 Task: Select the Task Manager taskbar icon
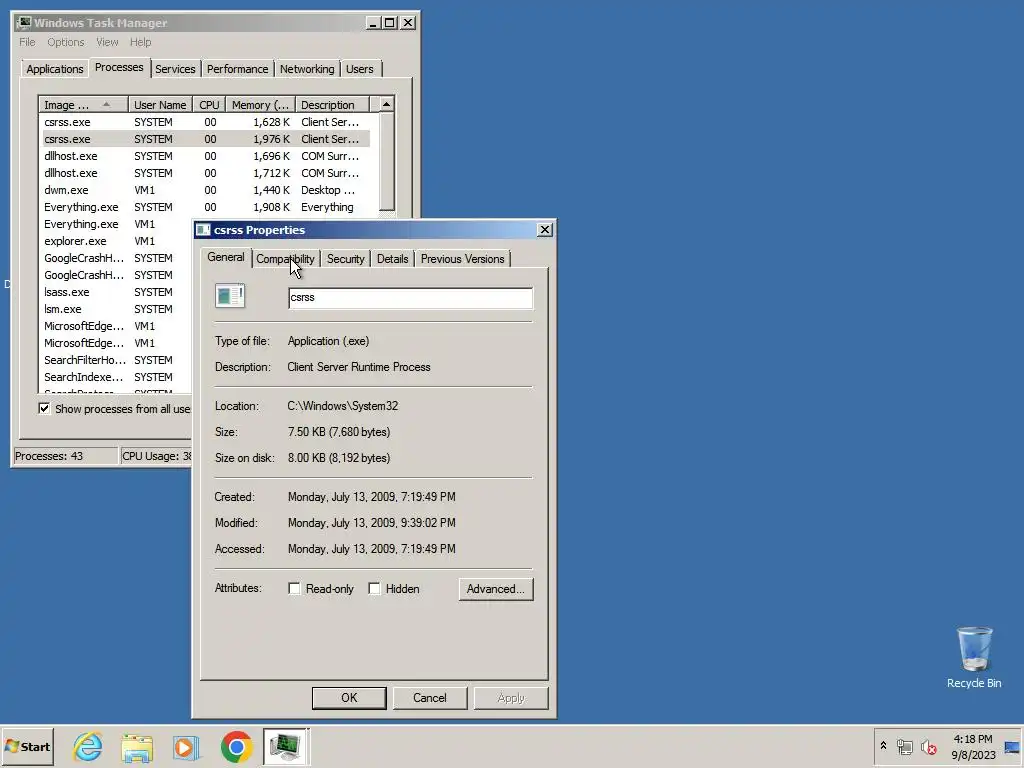[x=286, y=746]
